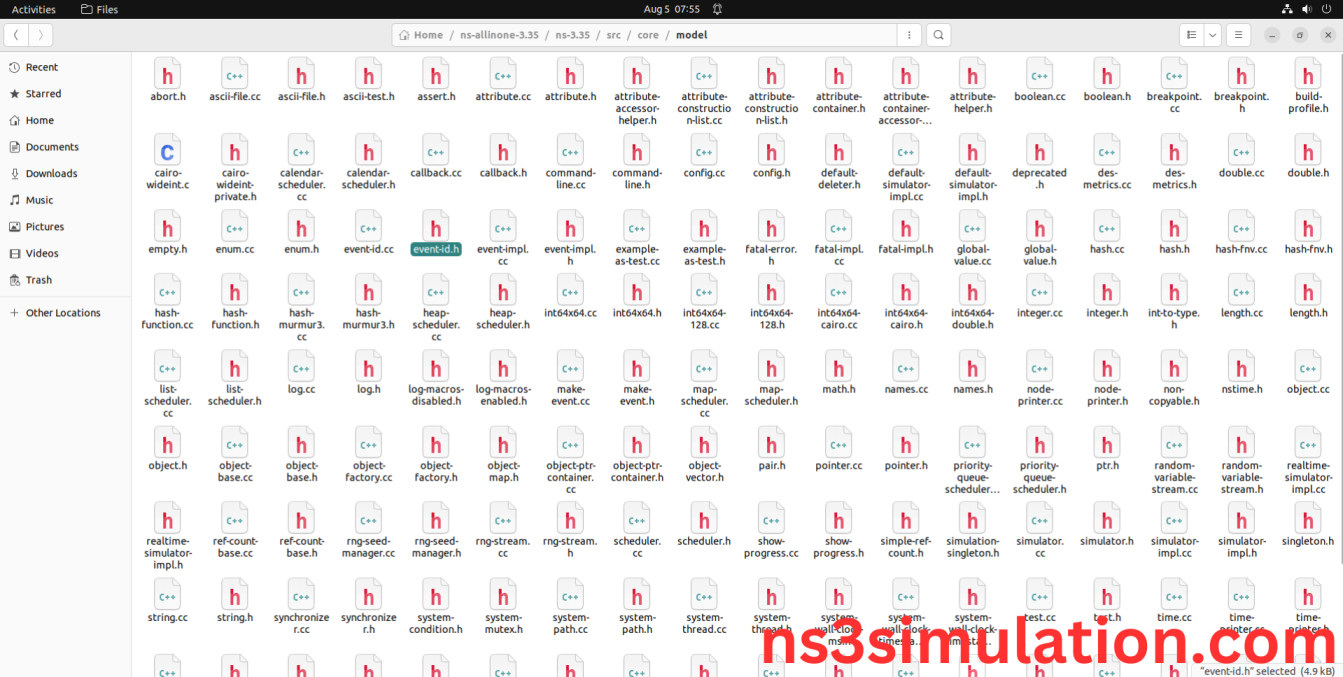The width and height of the screenshot is (1343, 677).
Task: Open the cairo-wideint.c file icon
Action: pyautogui.click(x=167, y=152)
